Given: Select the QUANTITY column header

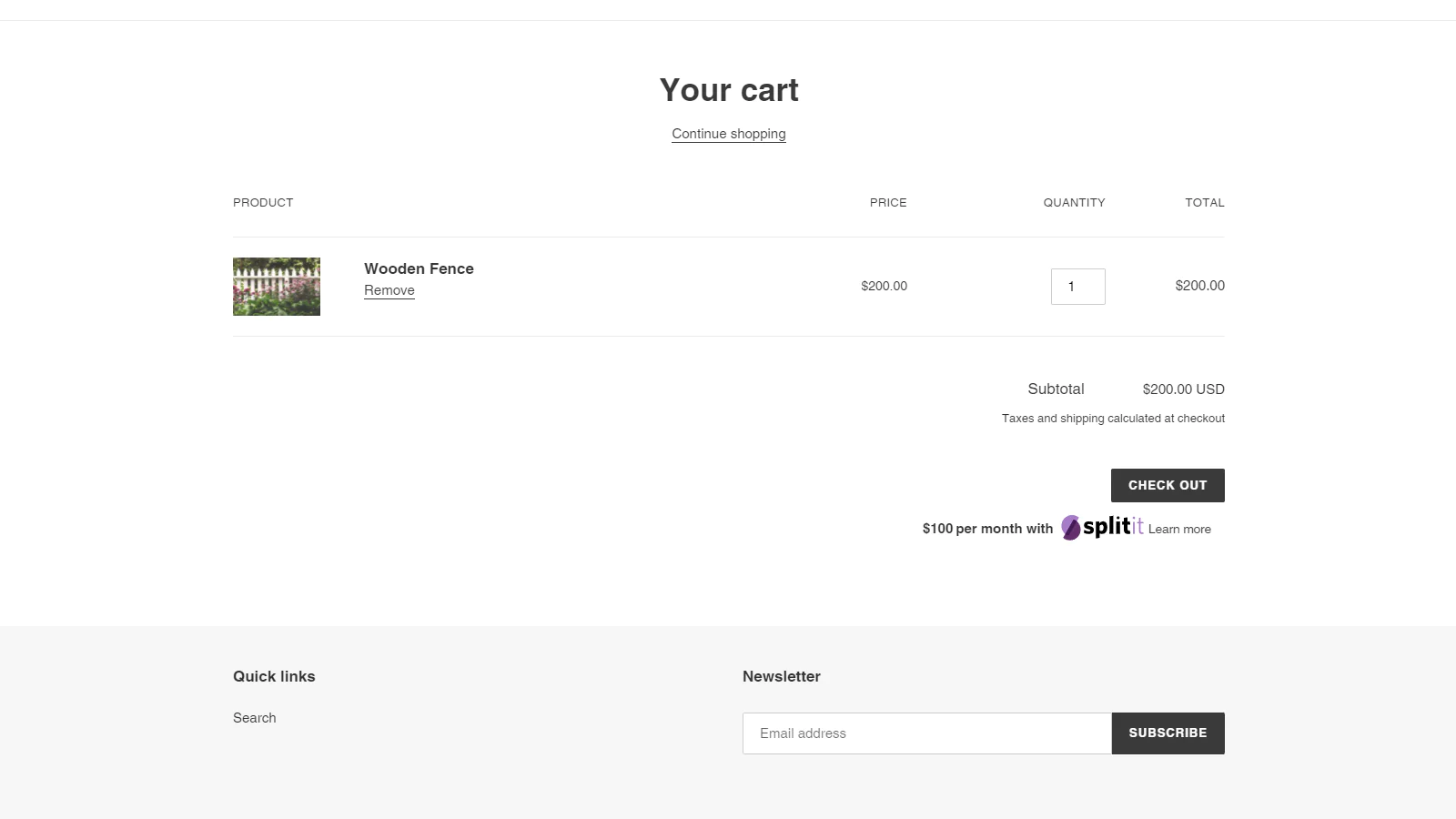Looking at the screenshot, I should coord(1074,203).
